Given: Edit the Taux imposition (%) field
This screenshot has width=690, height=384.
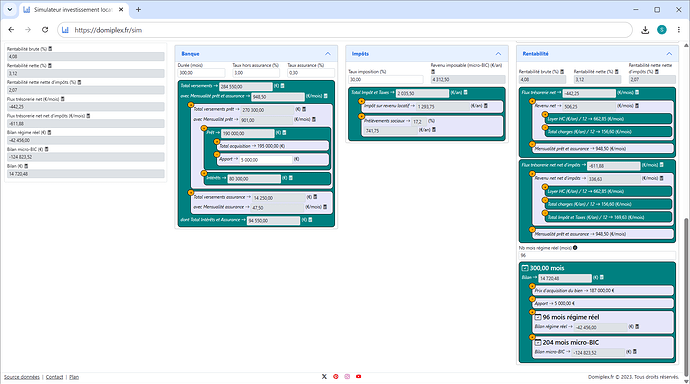Looking at the screenshot, I should 385,80.
